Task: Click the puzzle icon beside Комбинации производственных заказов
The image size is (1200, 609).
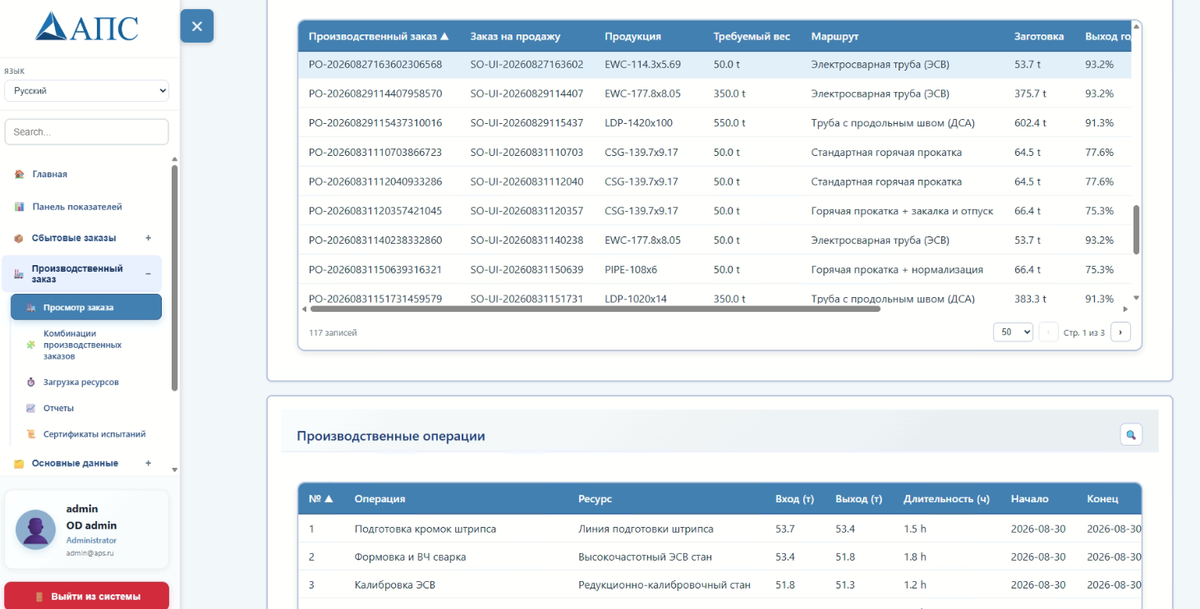Action: pos(31,344)
